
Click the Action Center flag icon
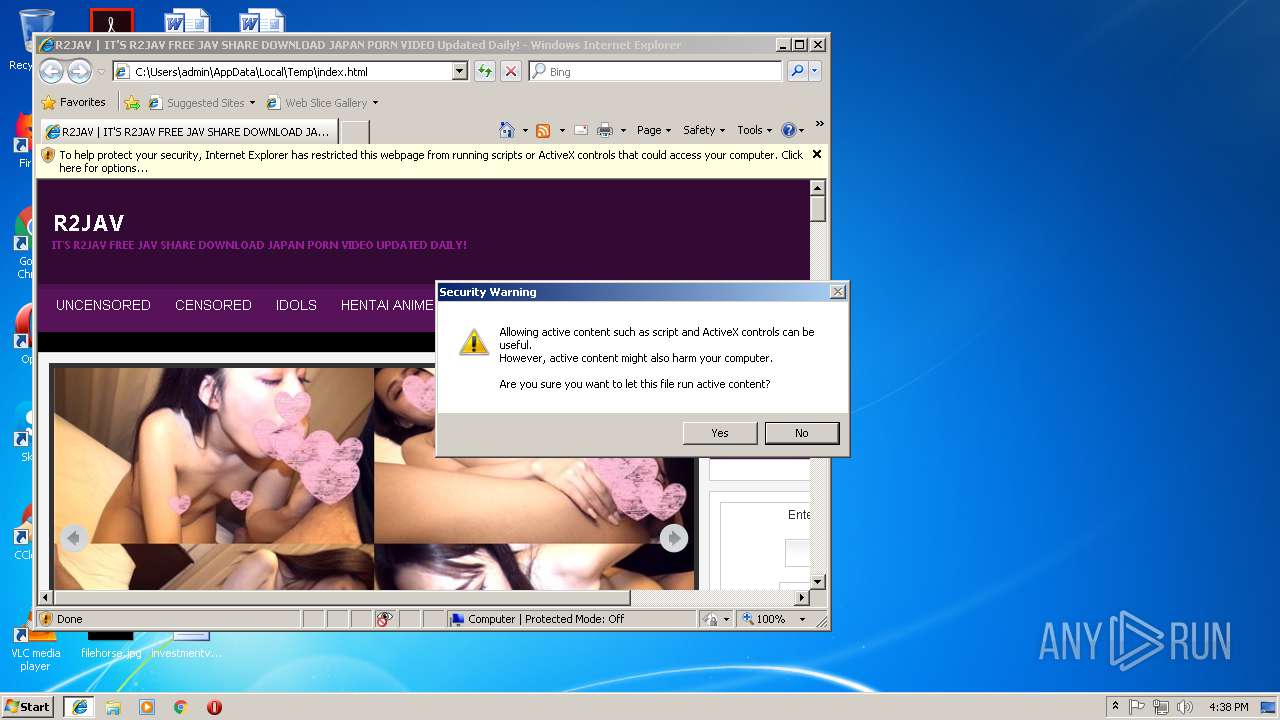tap(1137, 707)
